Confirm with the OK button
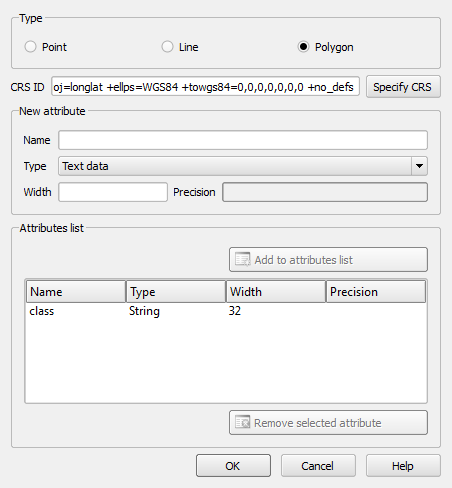Screen dimensions: 452x488 tap(233, 466)
